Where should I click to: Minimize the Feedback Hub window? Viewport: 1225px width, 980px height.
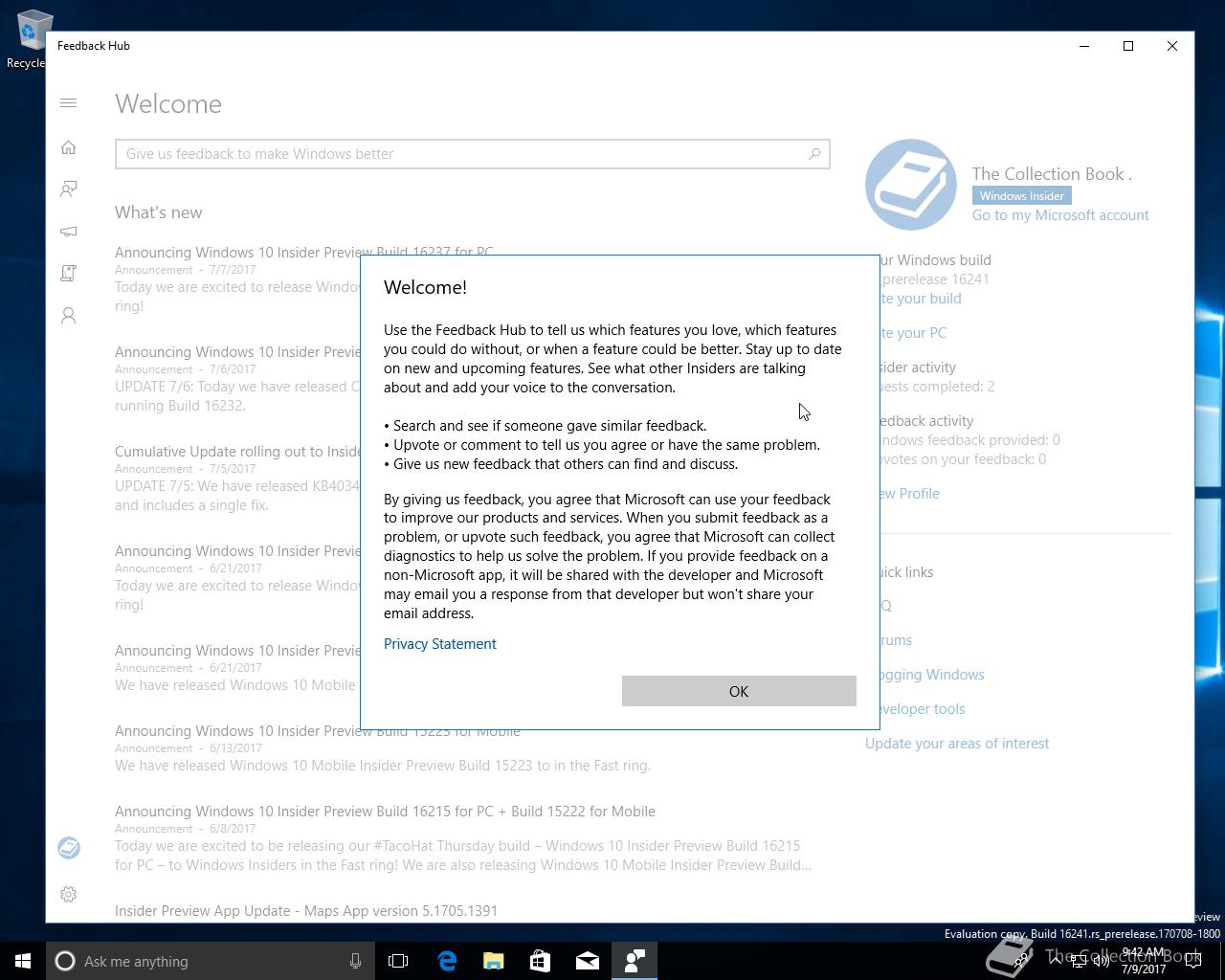pos(1084,46)
